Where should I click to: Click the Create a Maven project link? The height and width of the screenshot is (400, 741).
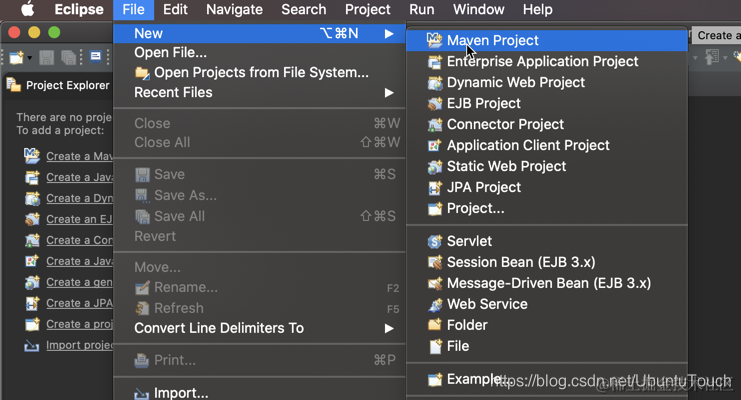tap(79, 156)
